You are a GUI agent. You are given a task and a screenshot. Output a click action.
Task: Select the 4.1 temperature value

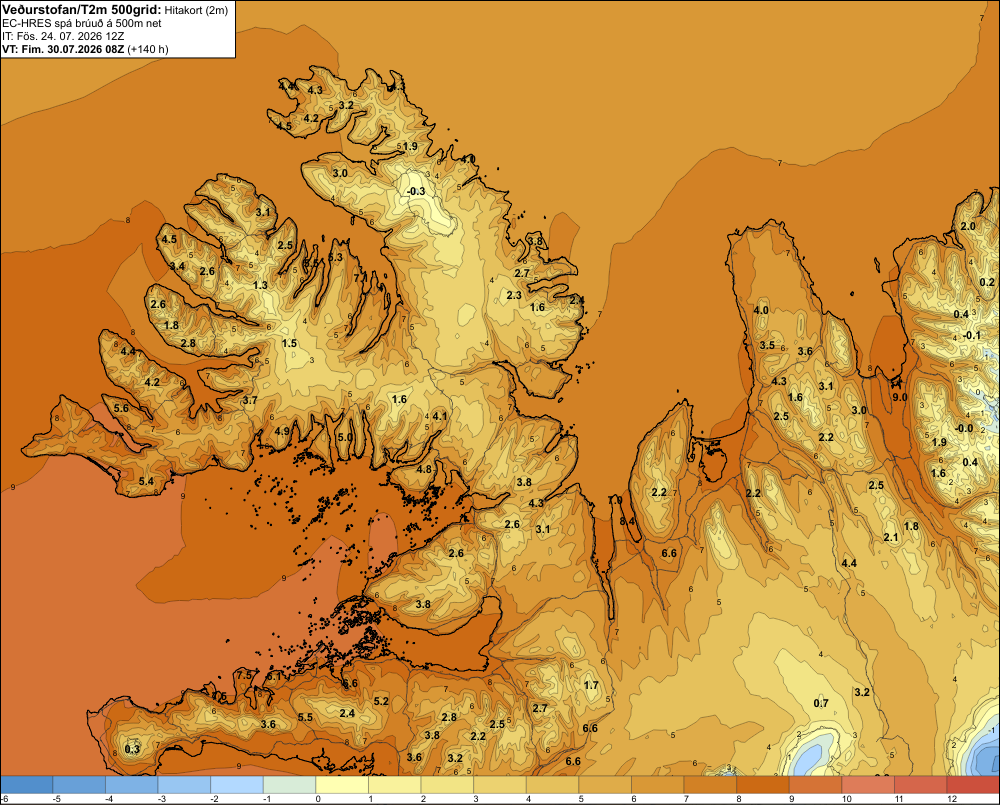(440, 416)
